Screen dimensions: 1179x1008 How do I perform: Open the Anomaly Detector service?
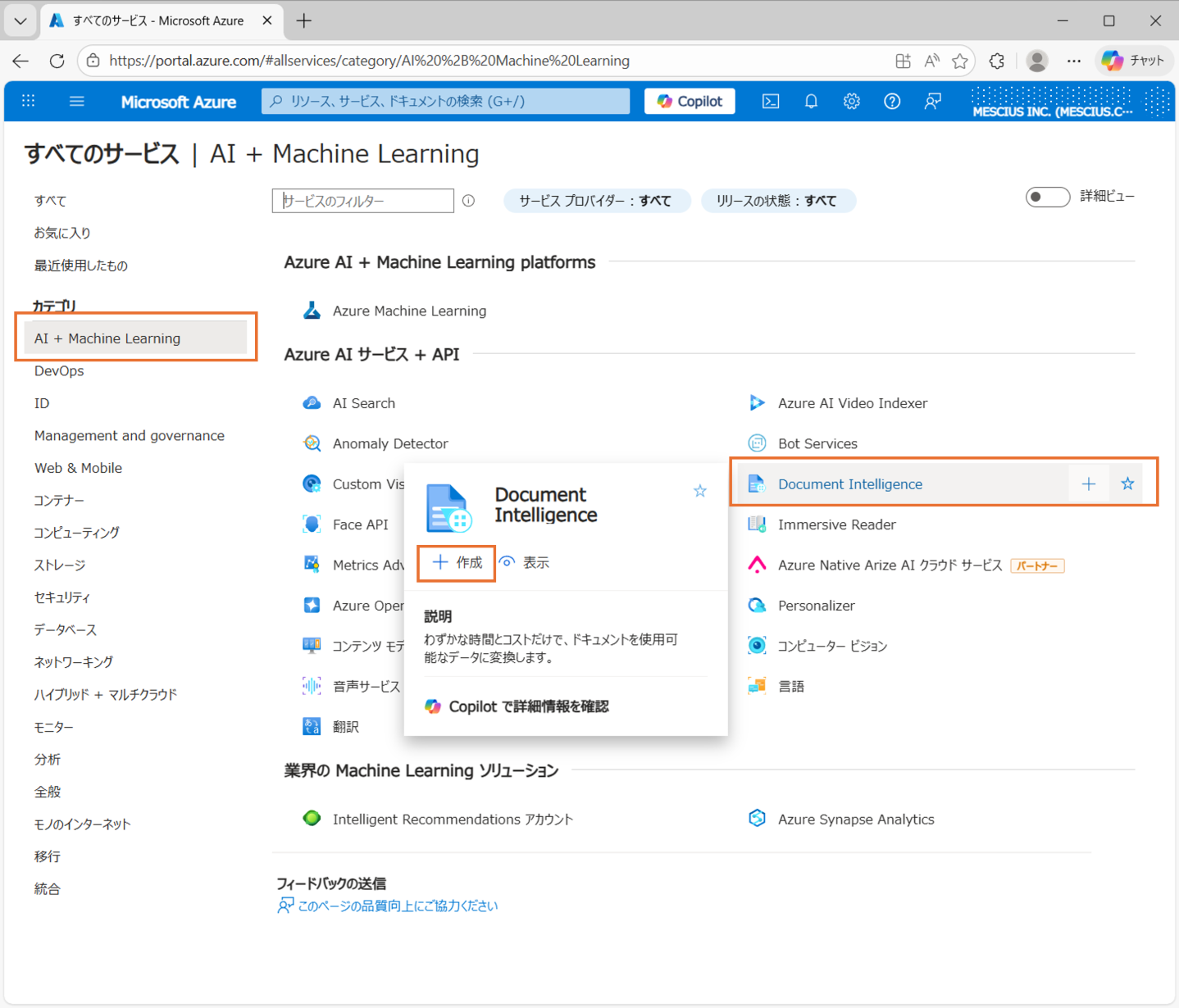(x=390, y=443)
